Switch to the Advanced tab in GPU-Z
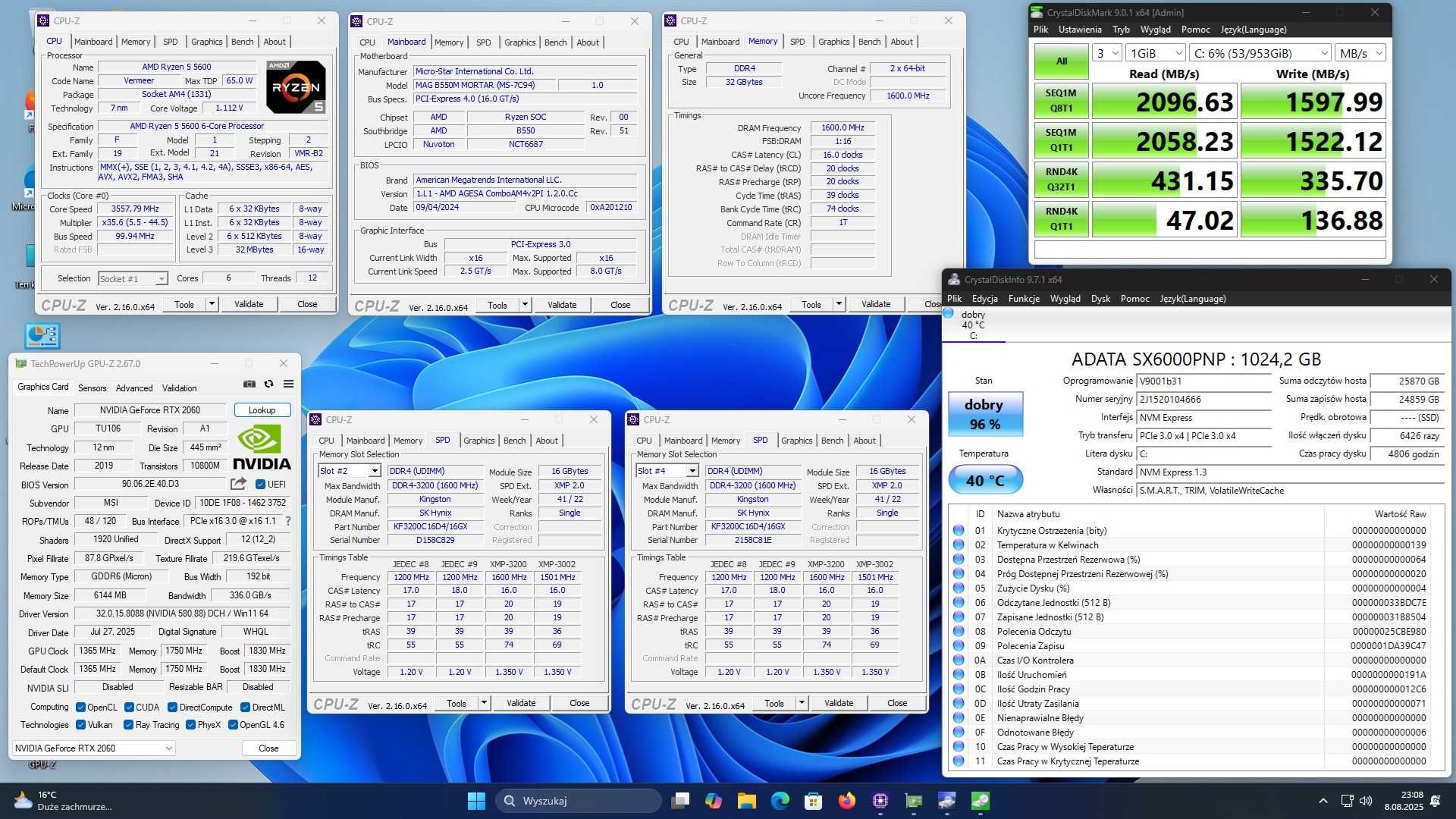 pyautogui.click(x=134, y=388)
